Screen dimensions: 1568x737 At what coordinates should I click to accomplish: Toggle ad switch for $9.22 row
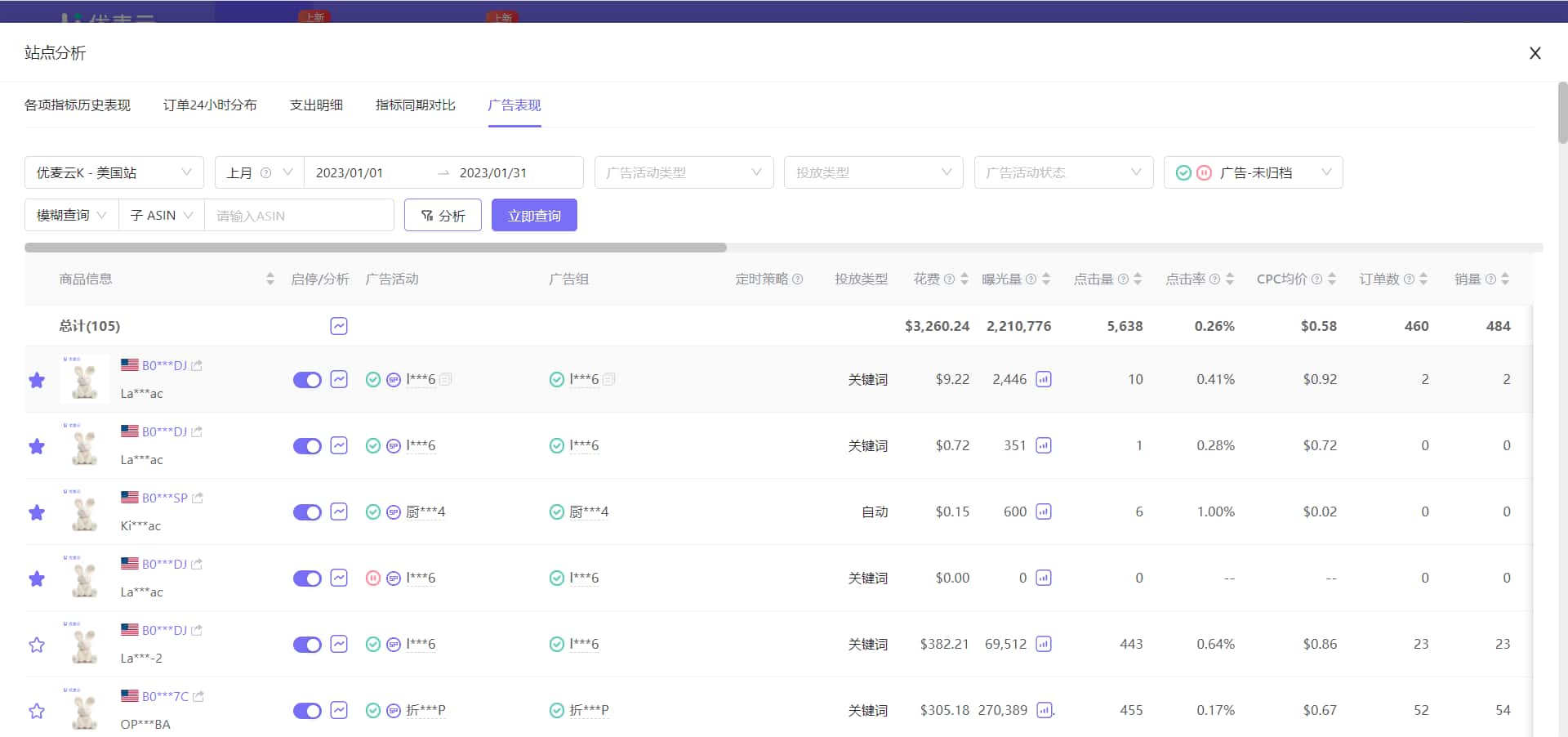(x=307, y=380)
